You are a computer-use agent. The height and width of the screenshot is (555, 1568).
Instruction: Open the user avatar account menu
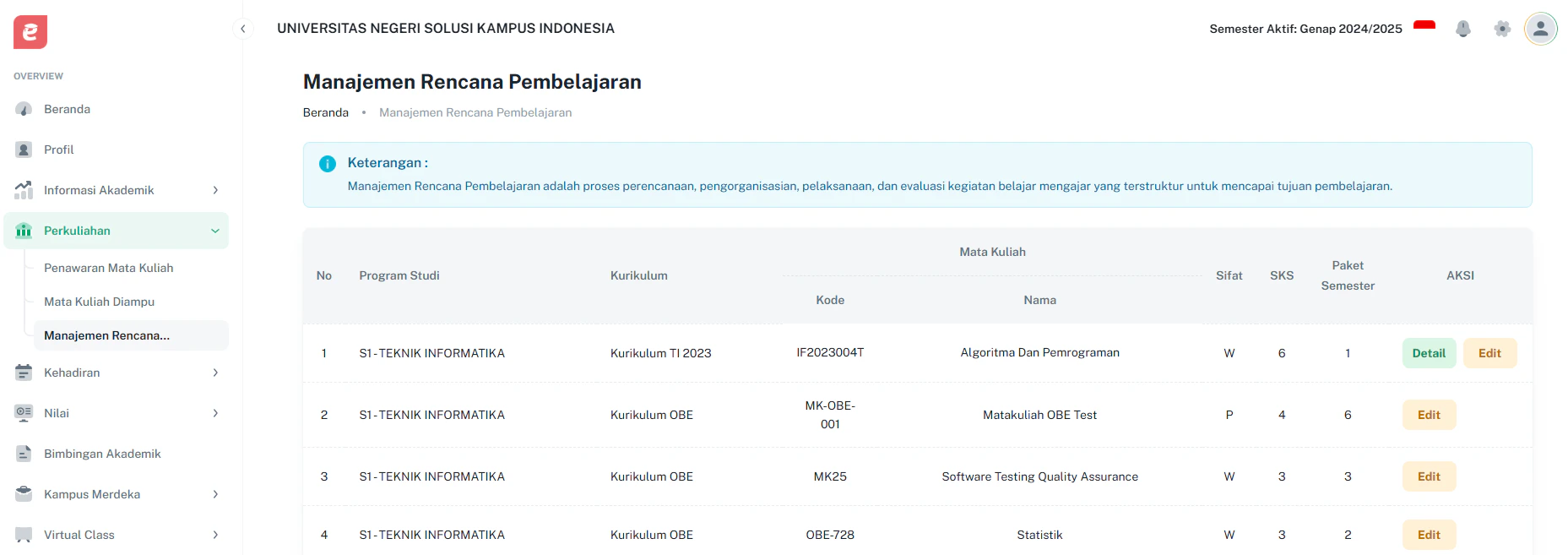(x=1541, y=29)
